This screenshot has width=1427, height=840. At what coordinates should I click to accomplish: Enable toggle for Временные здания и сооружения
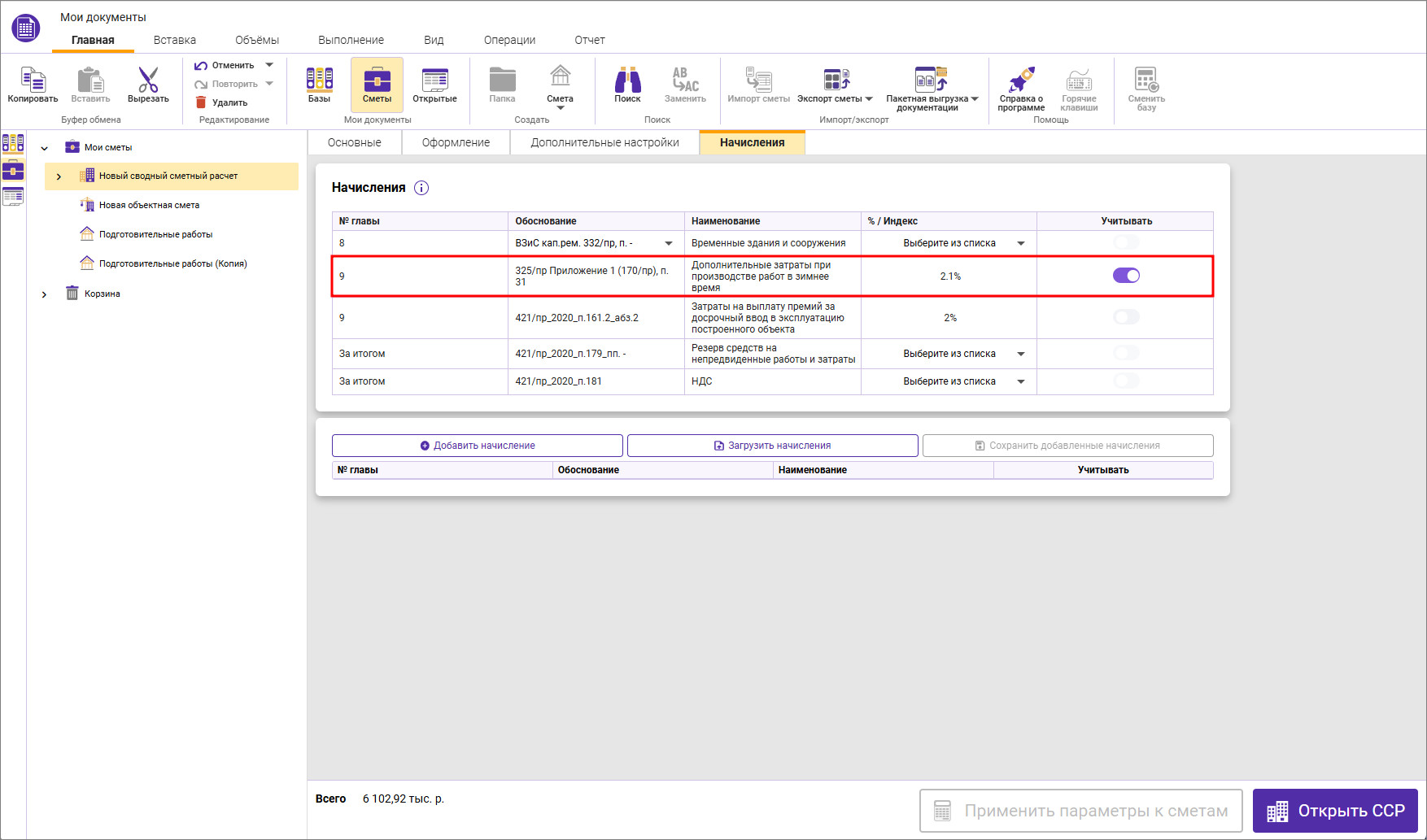1126,242
